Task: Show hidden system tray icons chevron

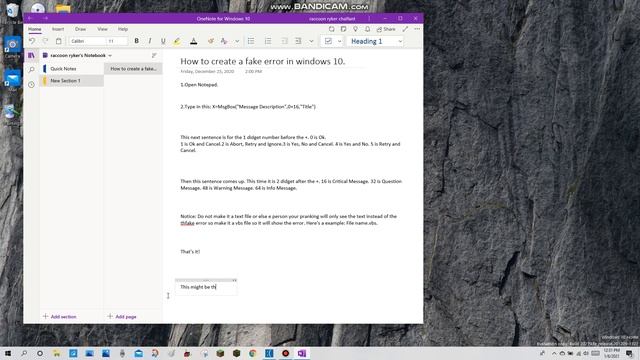Action: coord(554,353)
